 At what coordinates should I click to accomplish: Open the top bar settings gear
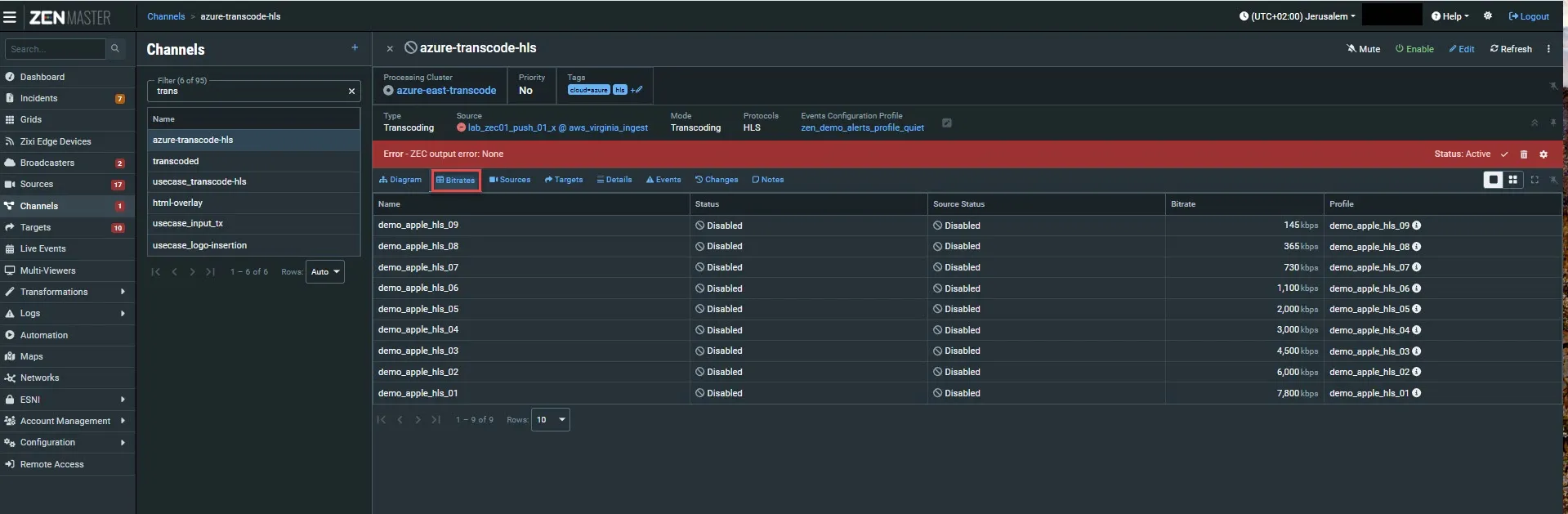pos(1488,16)
